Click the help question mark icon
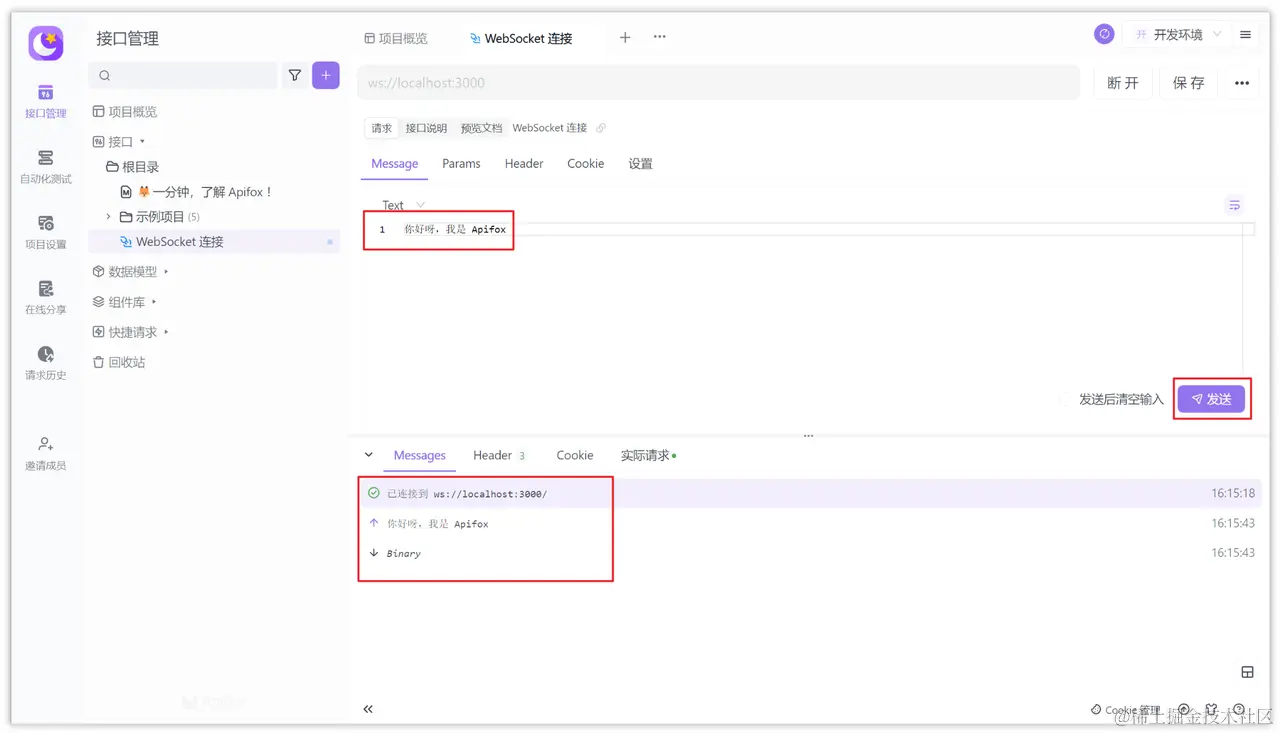 1239,709
